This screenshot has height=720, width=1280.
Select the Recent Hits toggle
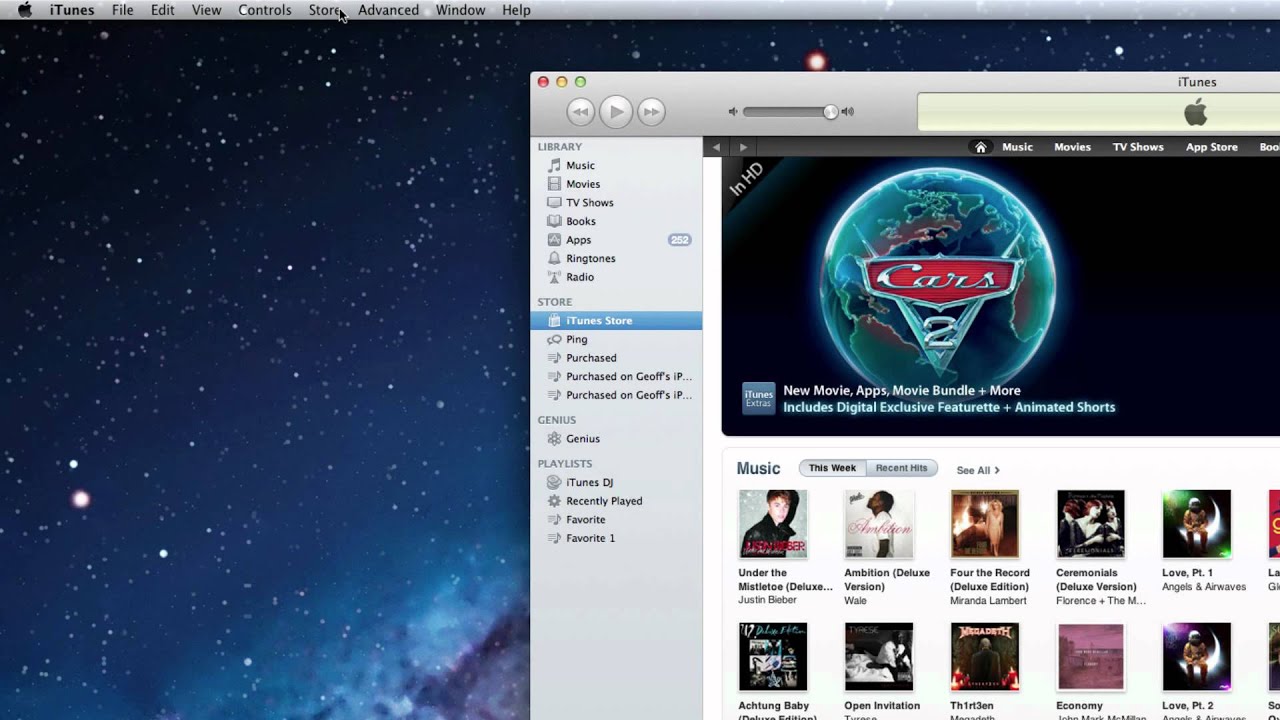[902, 468]
